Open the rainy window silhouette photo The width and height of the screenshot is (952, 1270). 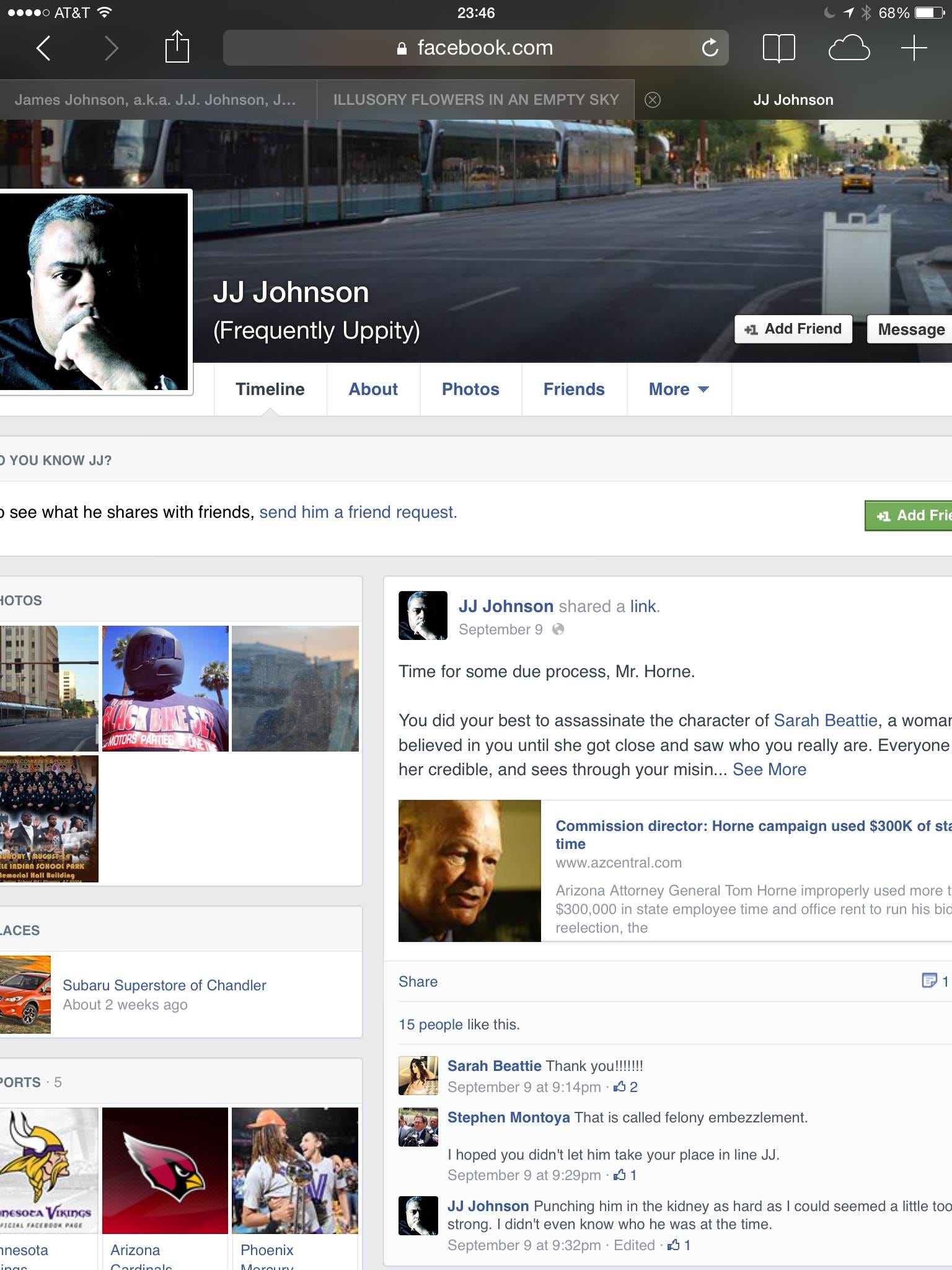295,688
